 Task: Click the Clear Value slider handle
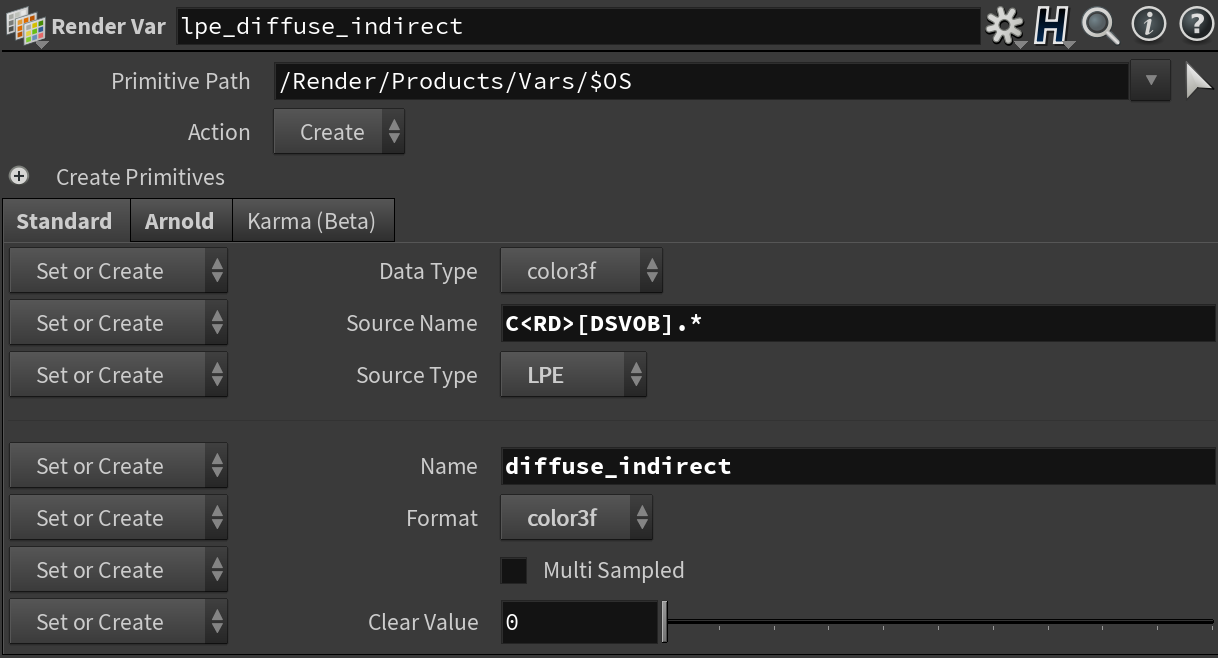(x=664, y=622)
